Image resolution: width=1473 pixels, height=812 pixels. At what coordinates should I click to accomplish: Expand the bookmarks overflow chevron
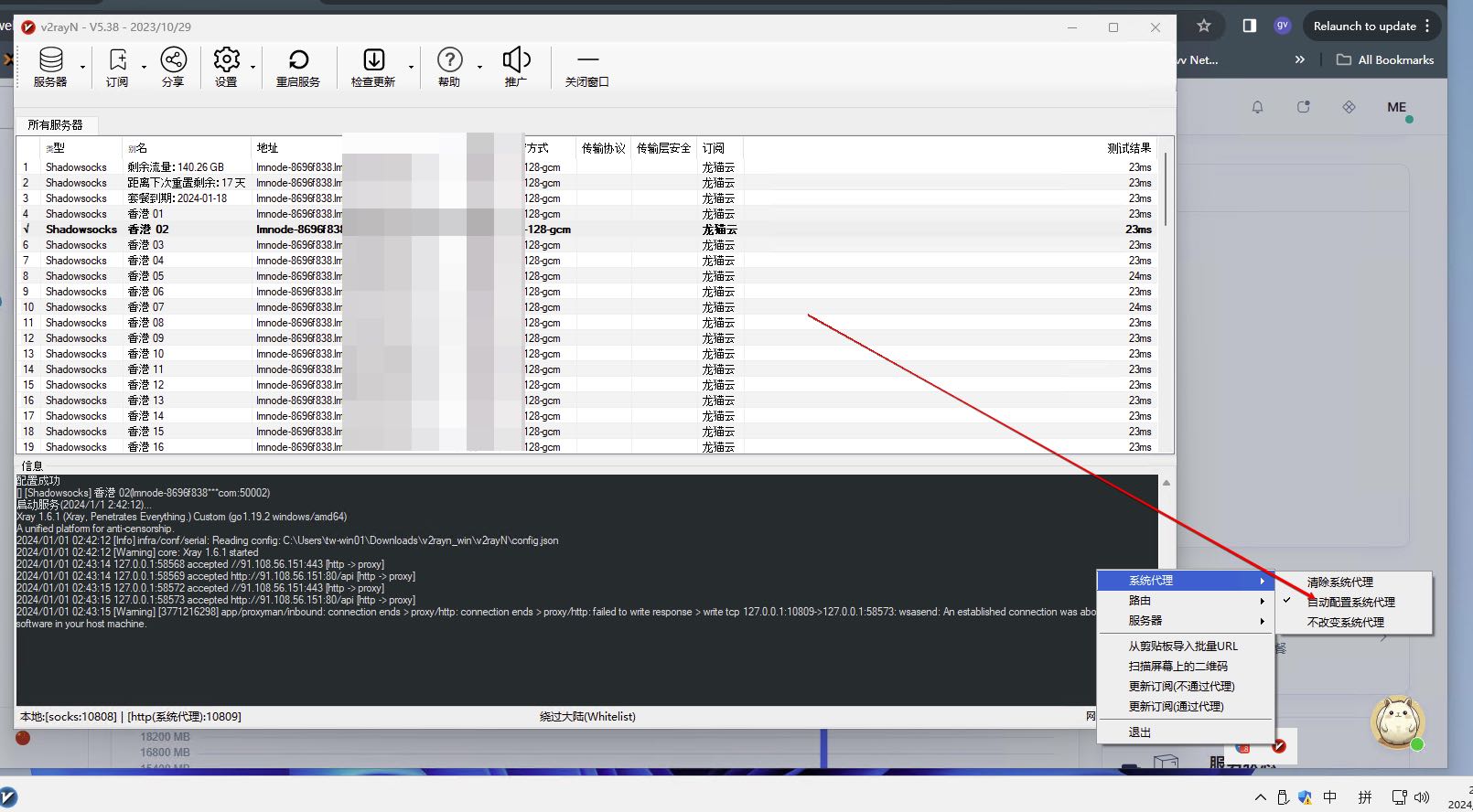[x=1300, y=59]
